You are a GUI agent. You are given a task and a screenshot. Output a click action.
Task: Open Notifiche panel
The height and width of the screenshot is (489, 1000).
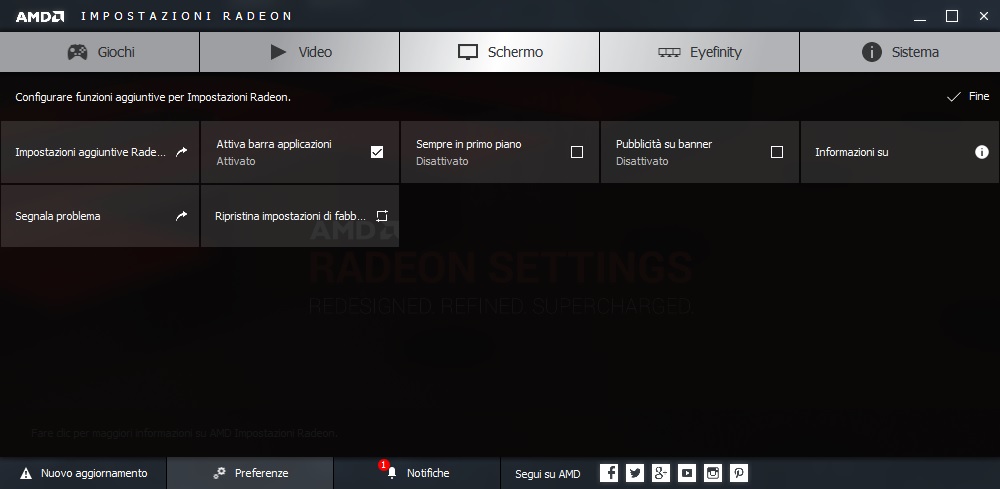point(416,473)
